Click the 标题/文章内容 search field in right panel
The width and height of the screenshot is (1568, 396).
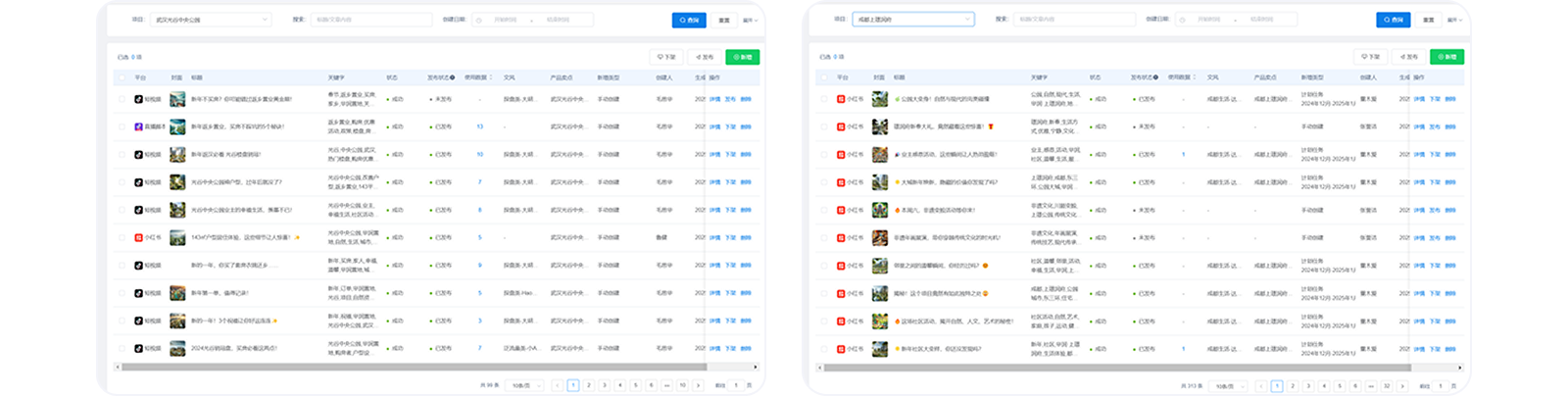[1073, 20]
